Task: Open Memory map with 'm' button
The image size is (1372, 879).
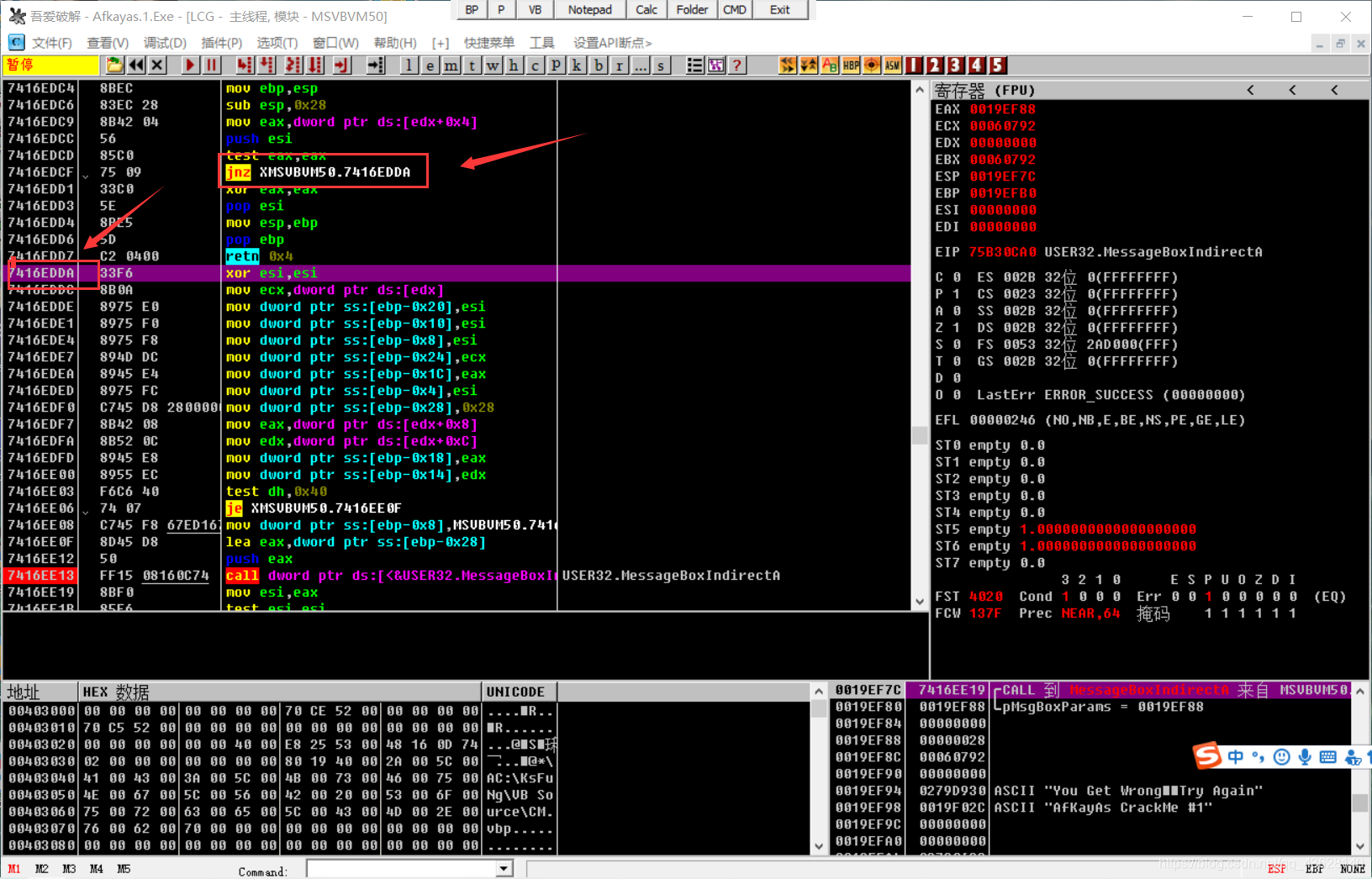Action: pyautogui.click(x=451, y=65)
